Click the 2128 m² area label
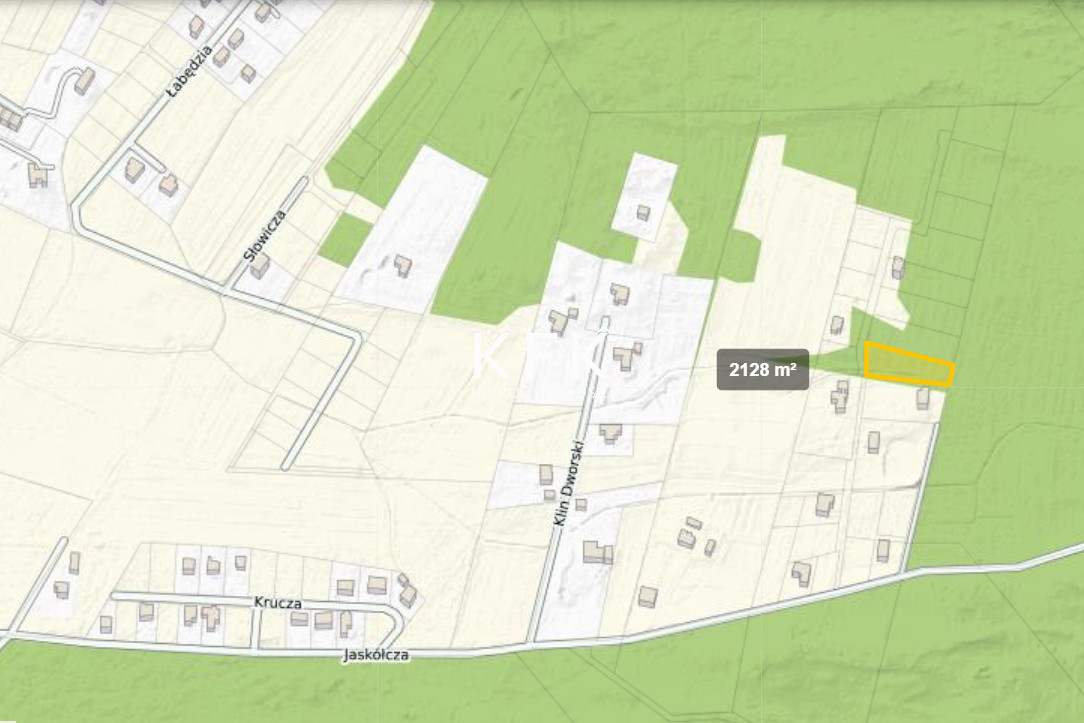This screenshot has width=1084, height=723. click(762, 370)
